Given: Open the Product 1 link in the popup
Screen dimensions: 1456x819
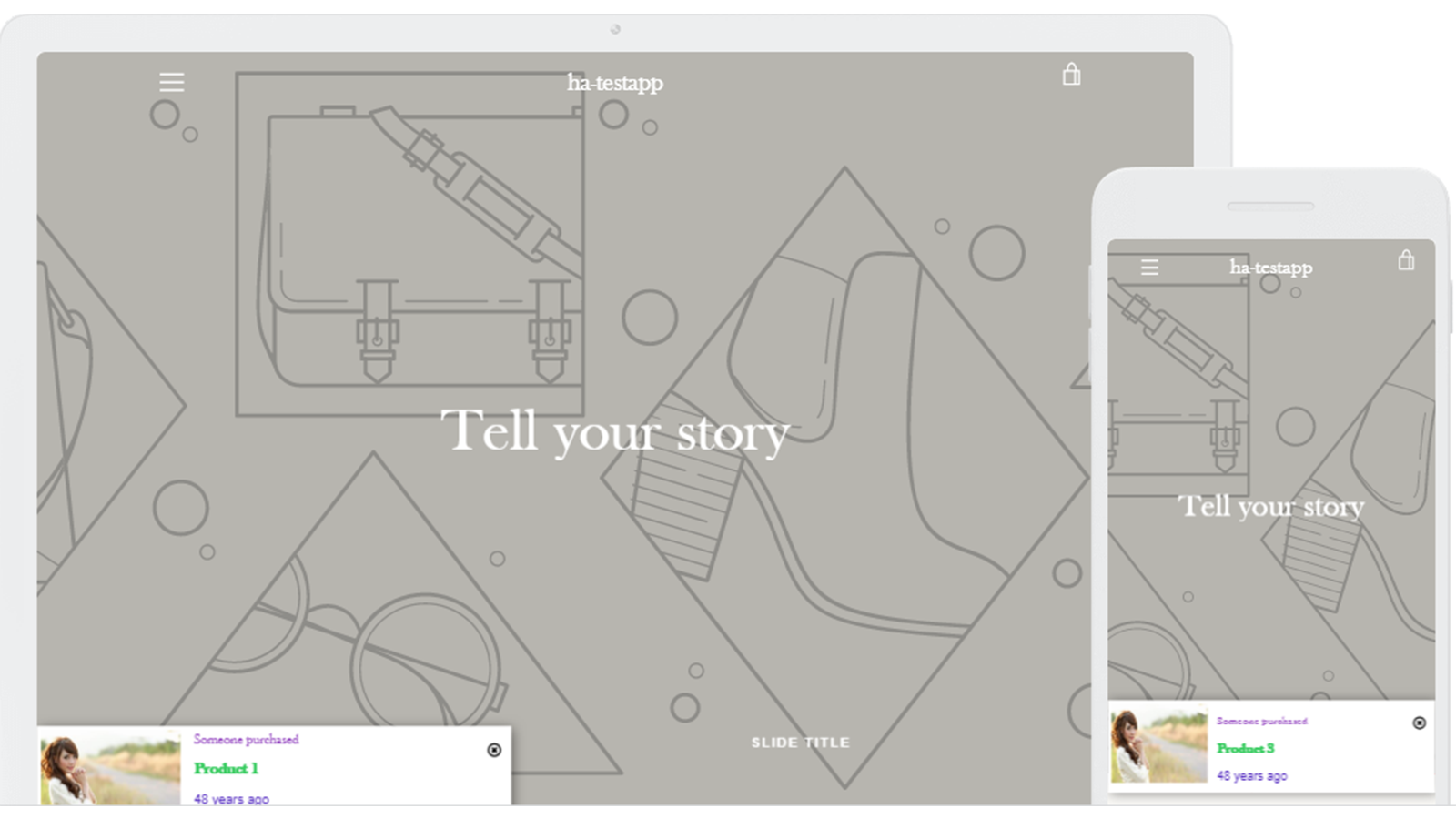Looking at the screenshot, I should (226, 769).
